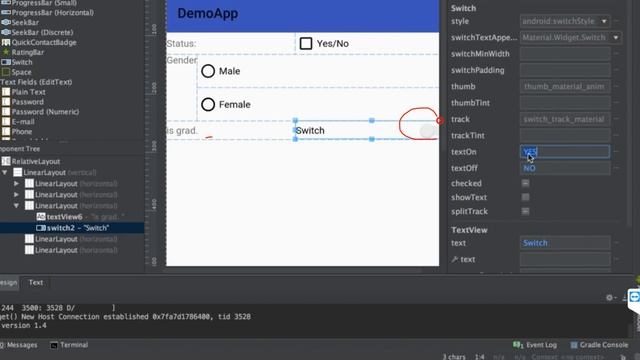640x360 pixels.
Task: Click the switchMinWidth input field
Action: tap(565, 54)
